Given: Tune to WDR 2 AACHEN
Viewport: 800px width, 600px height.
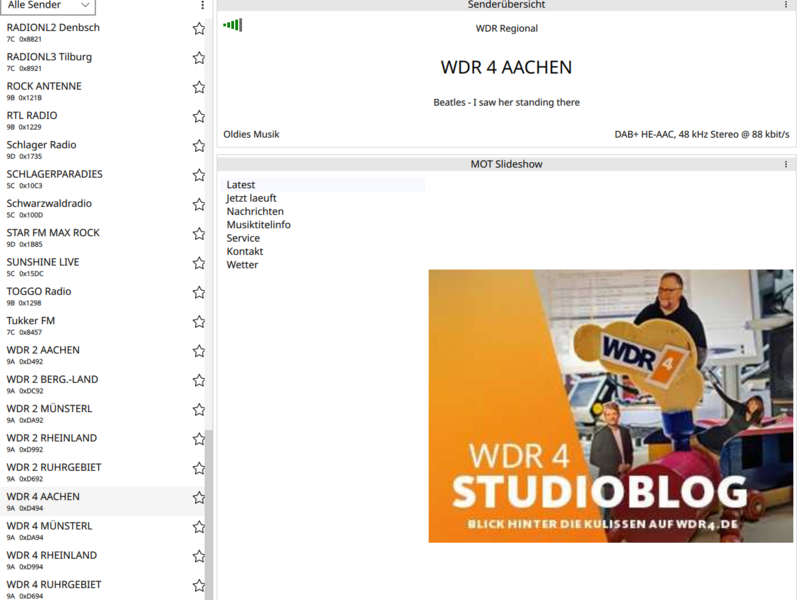Looking at the screenshot, I should tap(102, 355).
